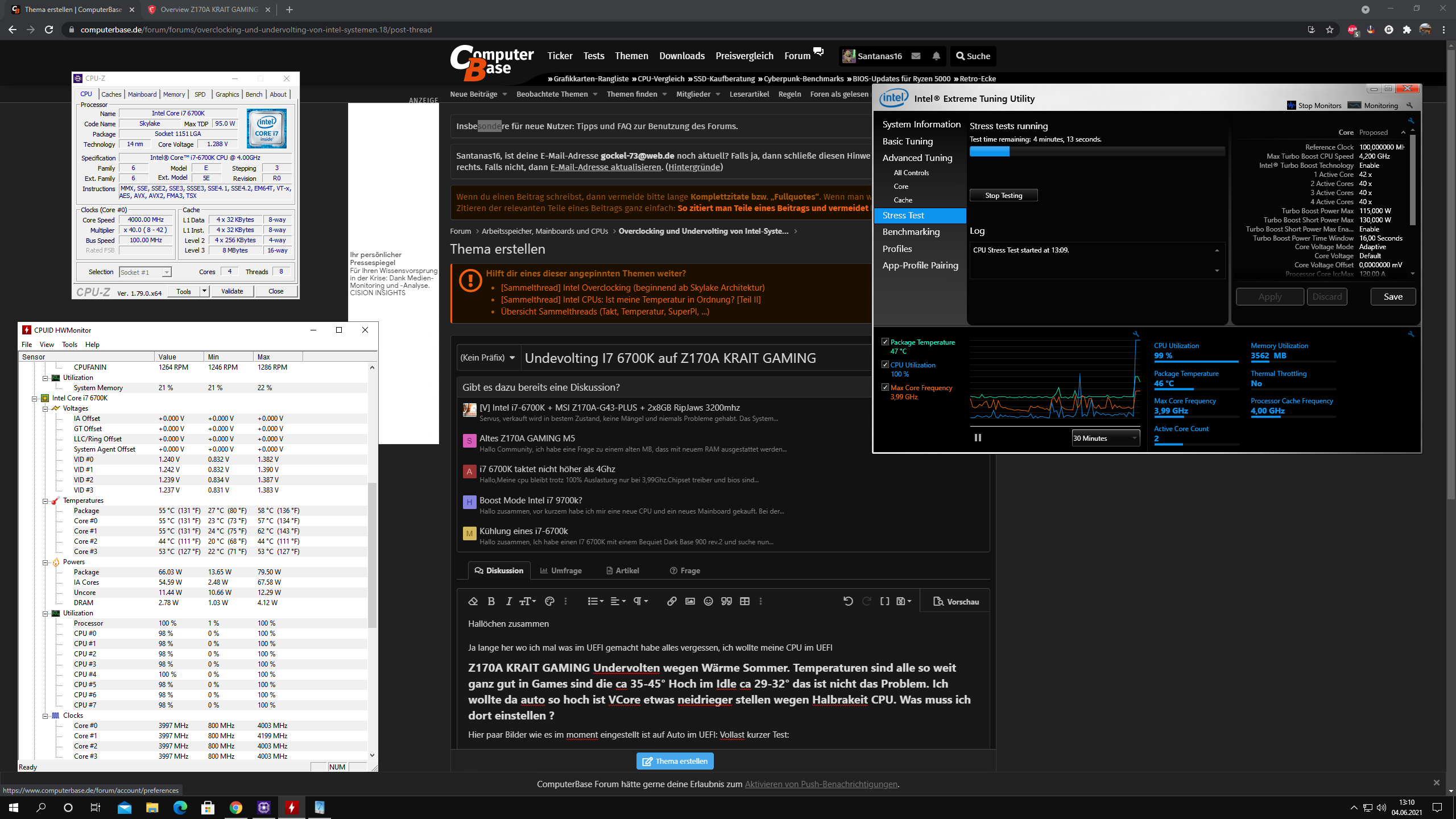Launch HWMonitor from the Windows taskbar
Image resolution: width=1456 pixels, height=819 pixels.
coord(292,807)
